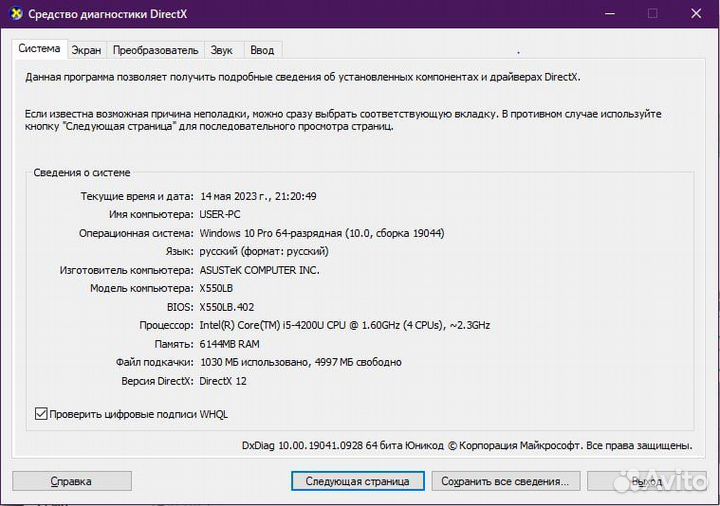Click the Файл подкачки label
Image resolution: width=720 pixels, height=506 pixels.
(154, 362)
